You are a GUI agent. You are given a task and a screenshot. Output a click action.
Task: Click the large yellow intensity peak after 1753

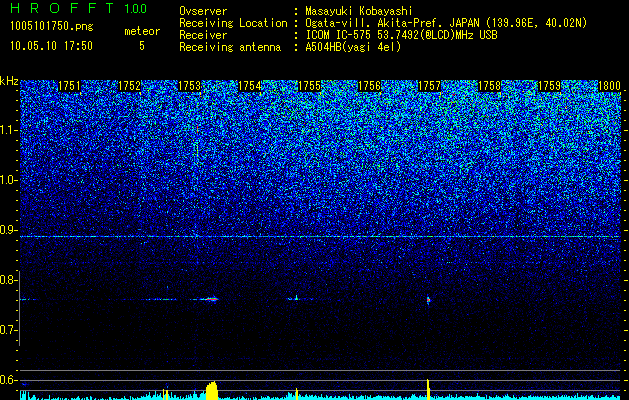pos(212,390)
